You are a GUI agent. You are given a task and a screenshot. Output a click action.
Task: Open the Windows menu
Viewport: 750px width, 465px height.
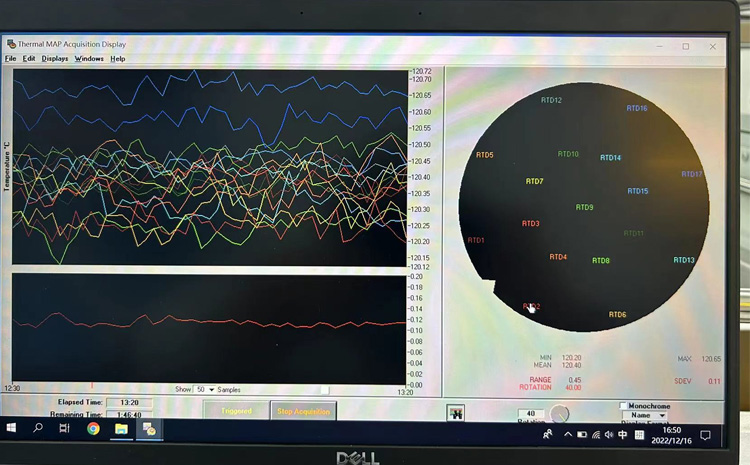(x=89, y=58)
